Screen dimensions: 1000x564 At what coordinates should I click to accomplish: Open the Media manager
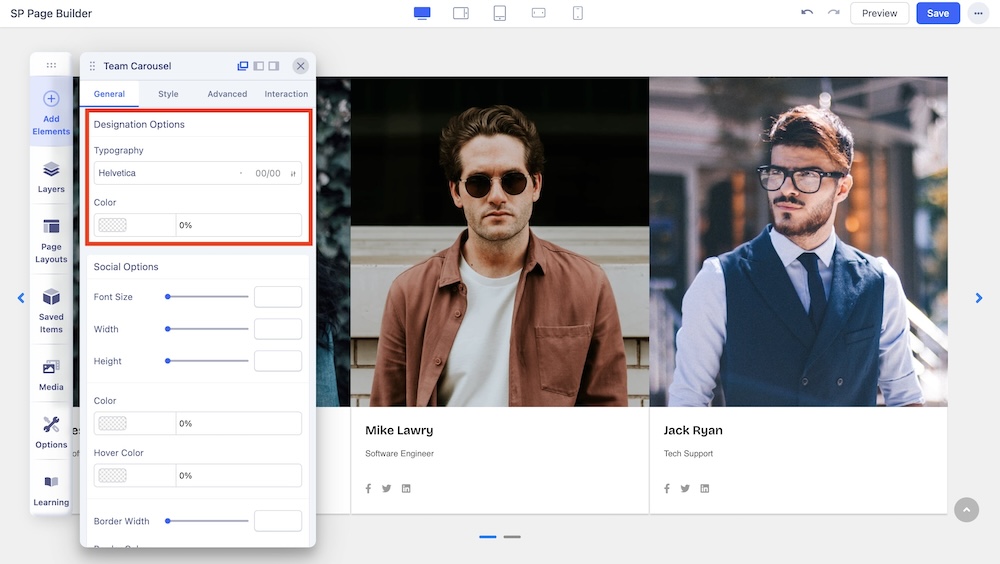point(51,373)
